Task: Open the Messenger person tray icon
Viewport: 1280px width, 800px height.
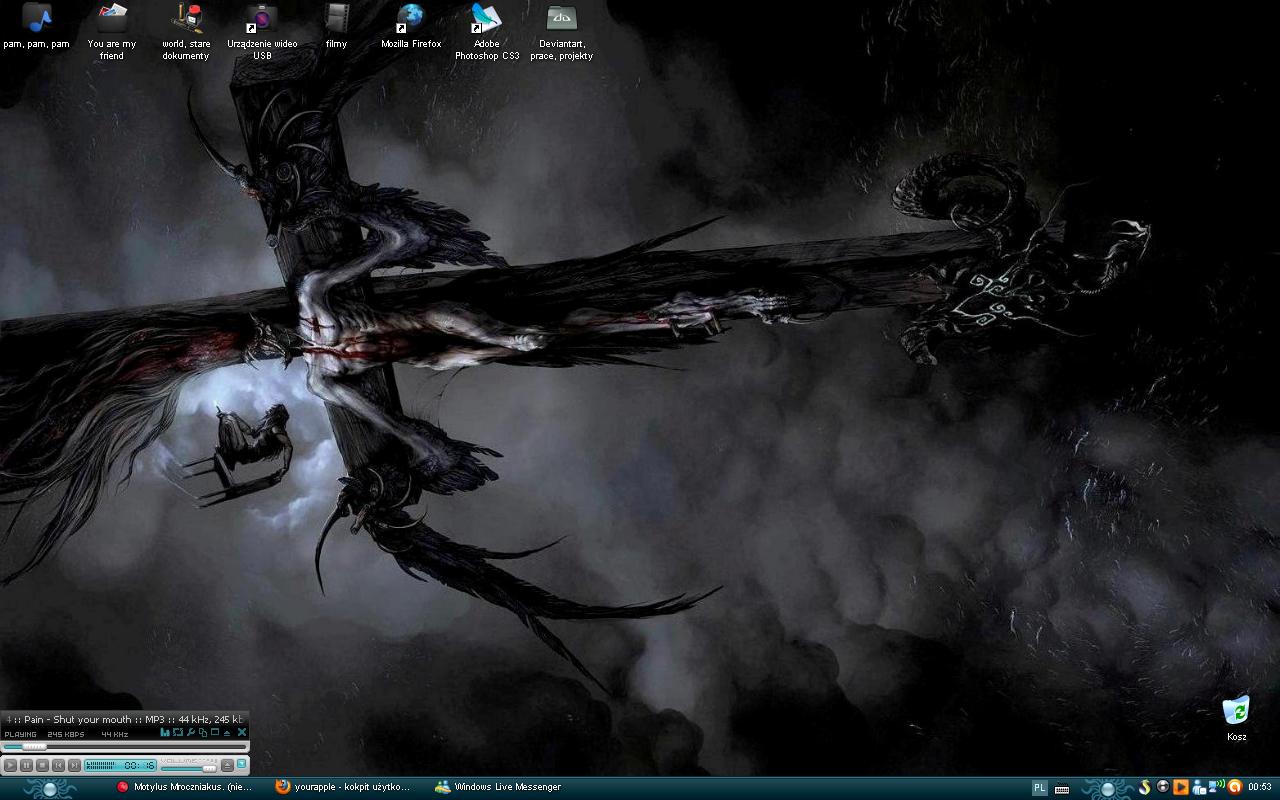Action: 1199,788
